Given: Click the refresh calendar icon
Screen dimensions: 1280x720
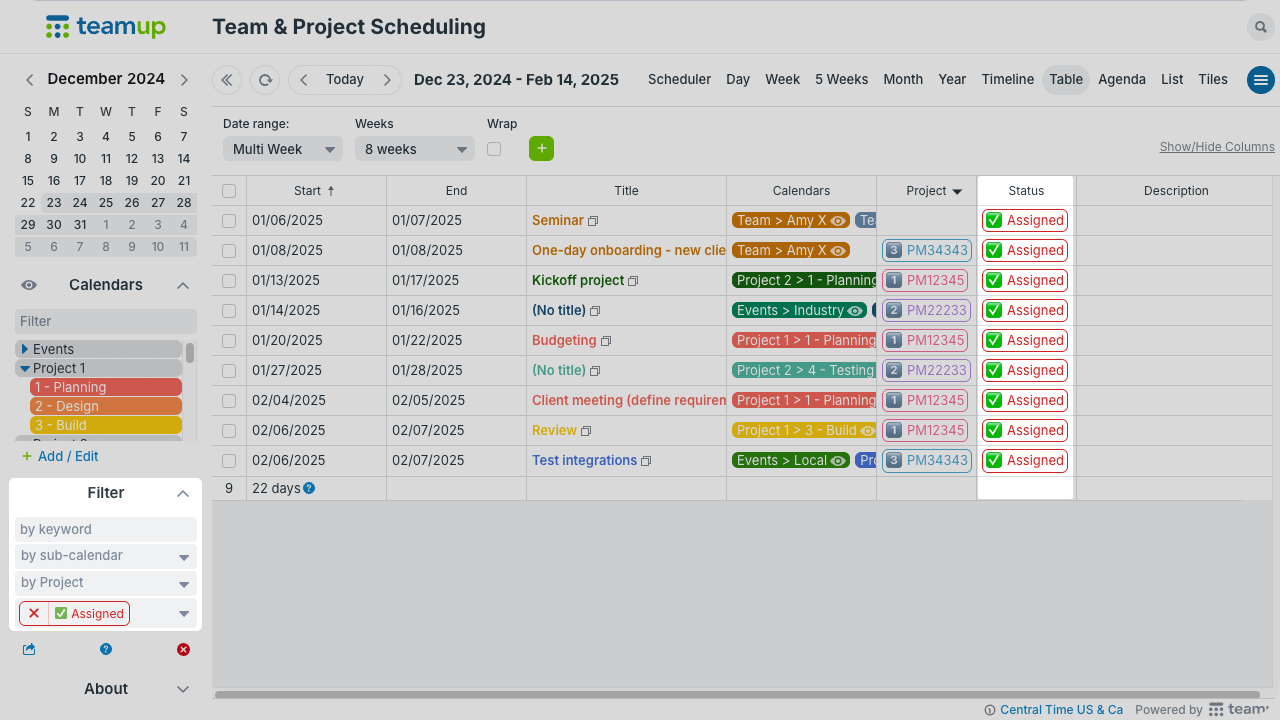Looking at the screenshot, I should (264, 80).
